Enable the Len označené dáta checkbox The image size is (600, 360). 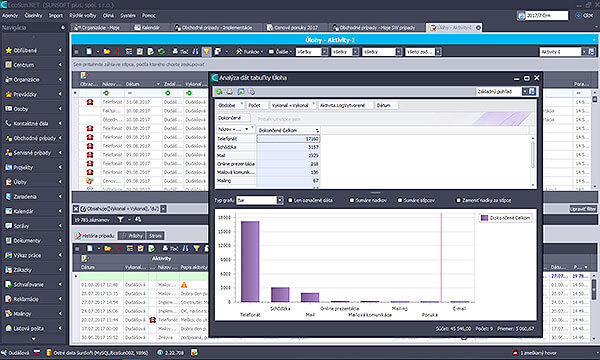click(290, 200)
